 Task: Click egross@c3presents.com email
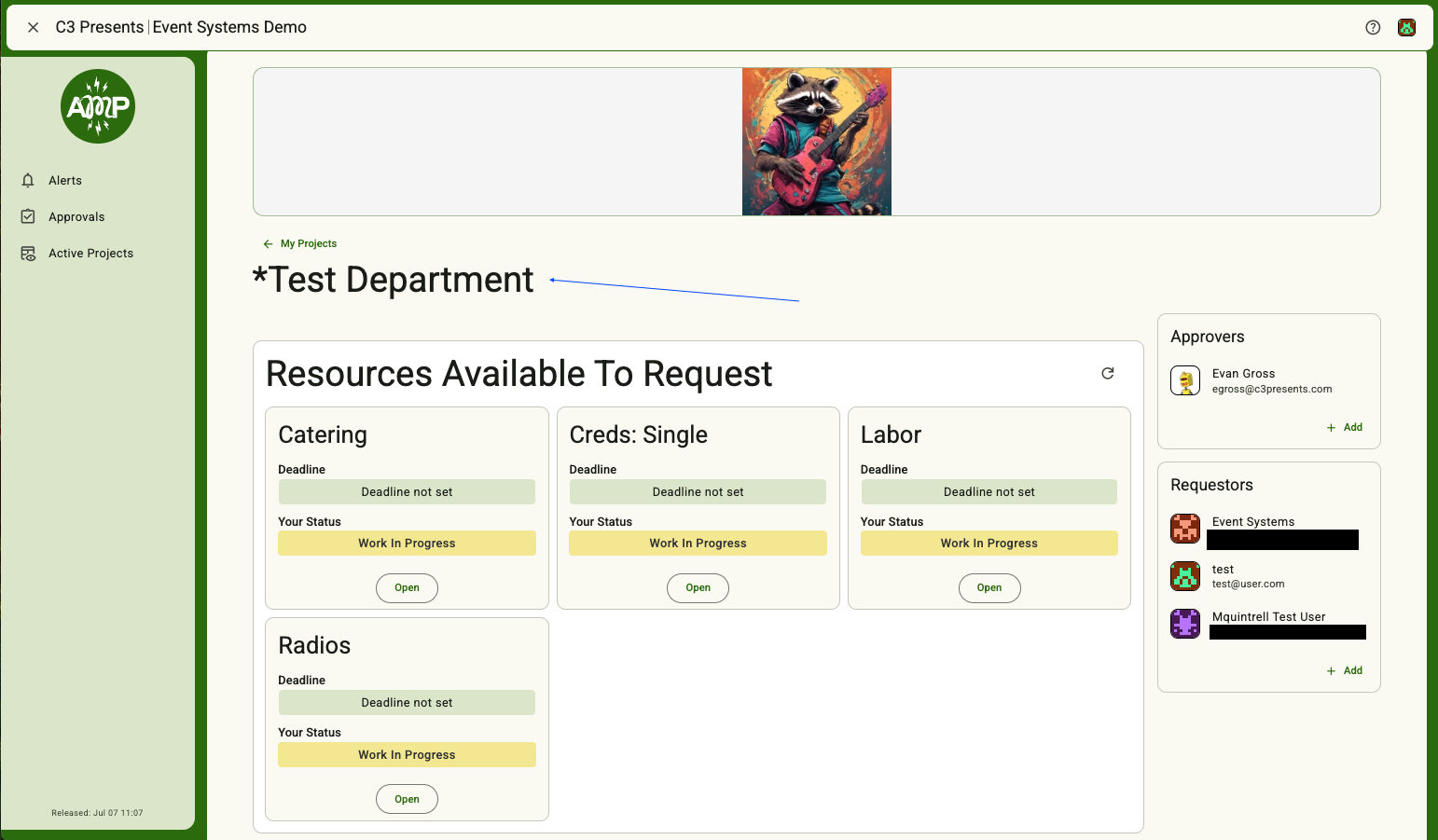click(x=1272, y=389)
